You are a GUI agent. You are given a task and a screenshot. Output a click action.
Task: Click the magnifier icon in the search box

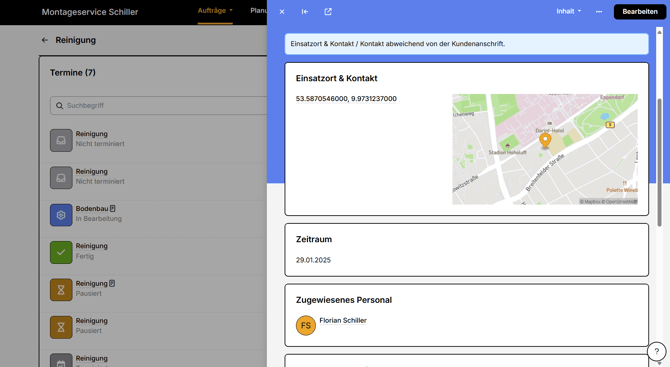[59, 106]
